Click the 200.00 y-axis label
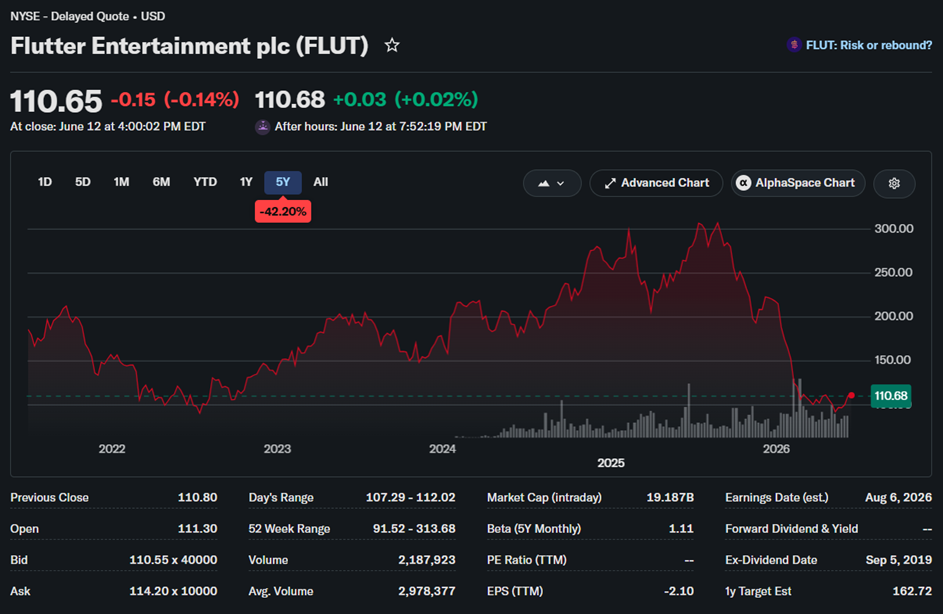 894,316
